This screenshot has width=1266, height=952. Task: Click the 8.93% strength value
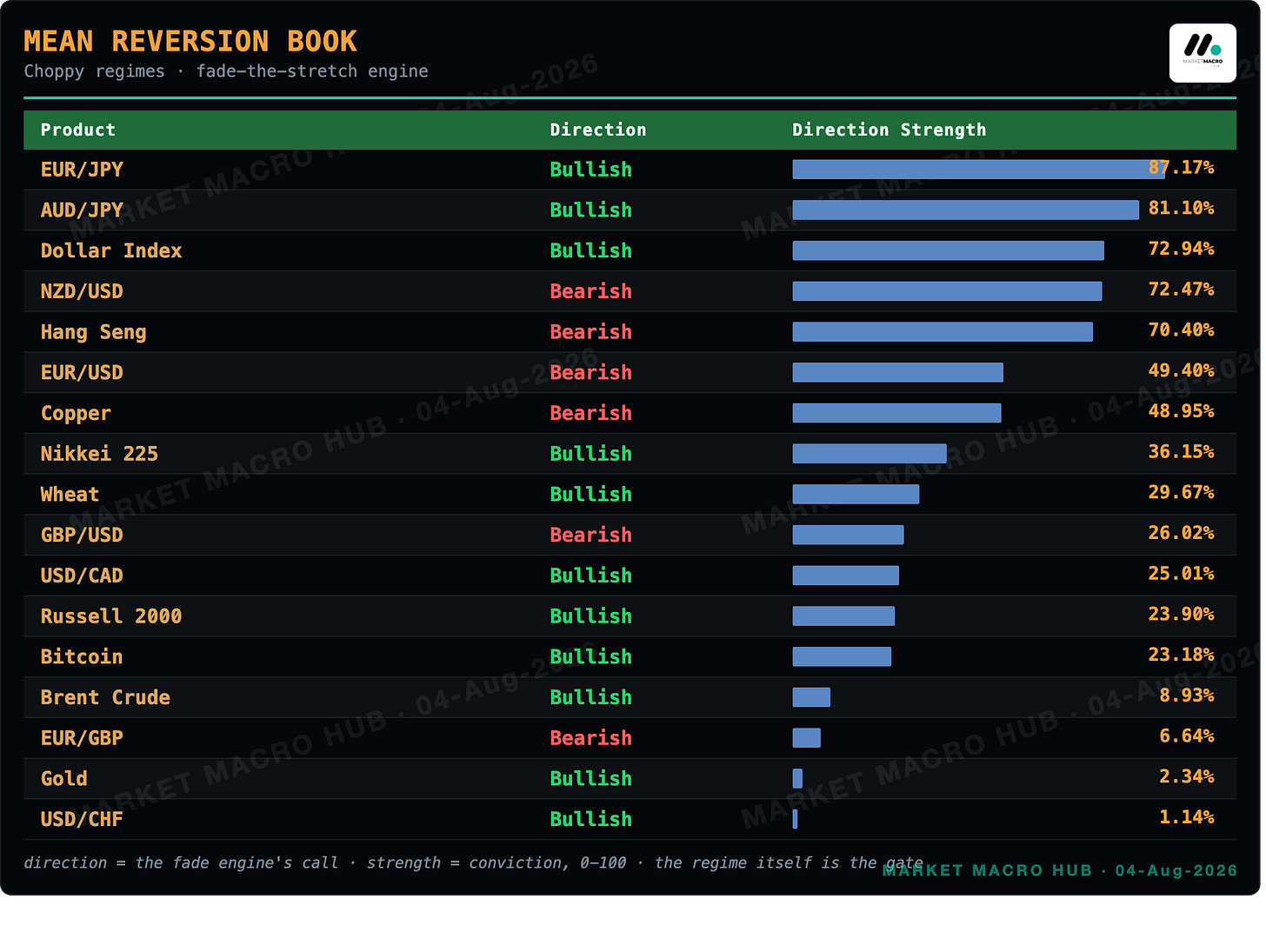tap(1187, 695)
